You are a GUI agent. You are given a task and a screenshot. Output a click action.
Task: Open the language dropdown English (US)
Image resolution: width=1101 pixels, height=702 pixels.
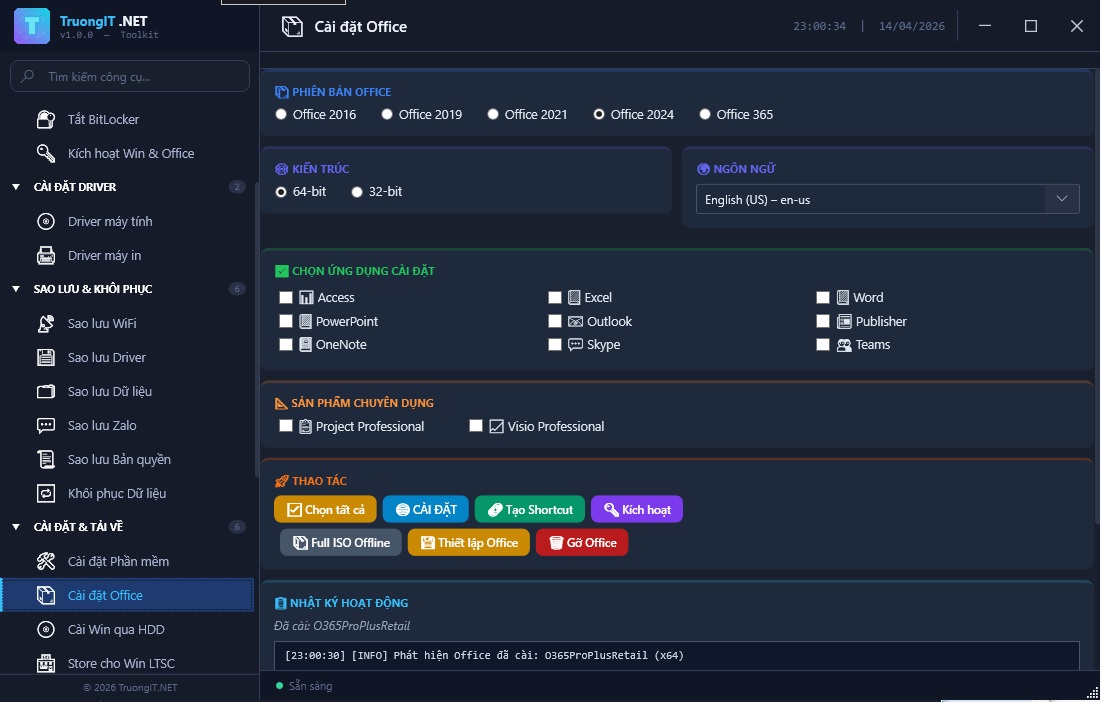click(x=887, y=200)
